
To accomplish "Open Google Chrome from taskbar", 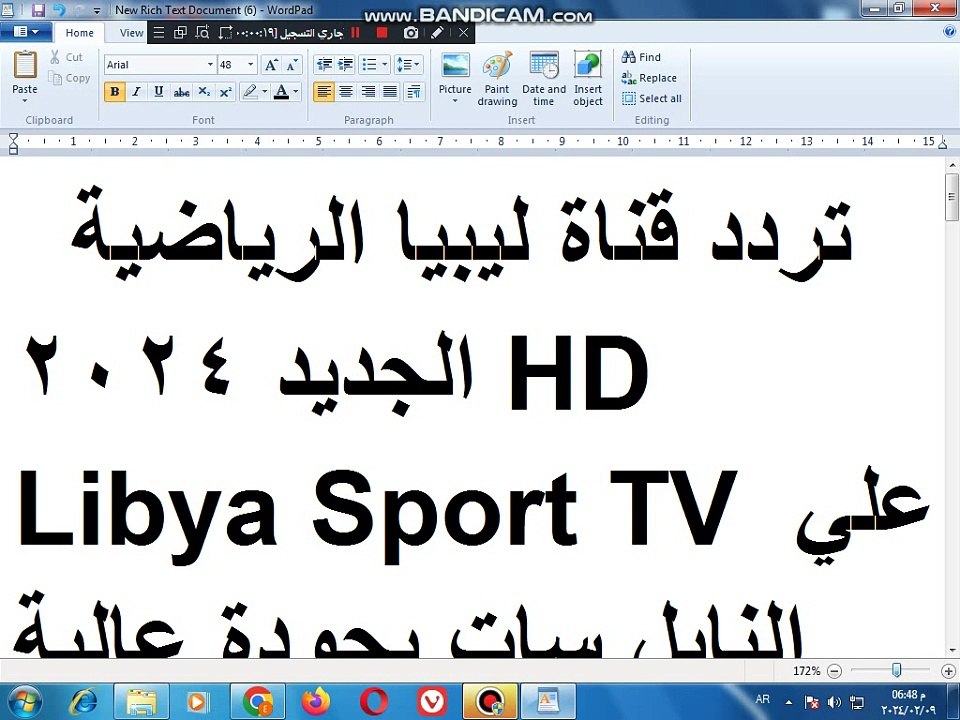I will 258,702.
